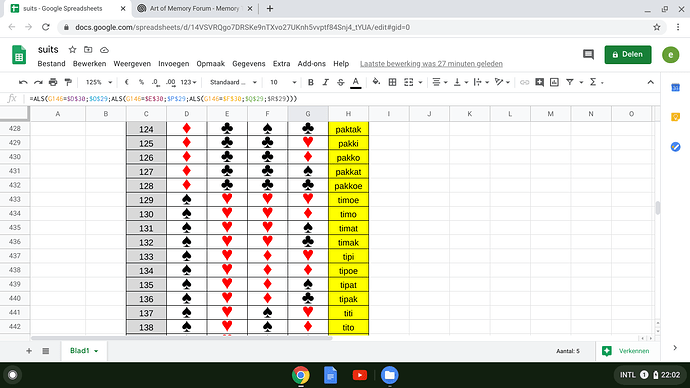Open the font size 10 dropdown
This screenshot has width=690, height=388.
tap(283, 82)
